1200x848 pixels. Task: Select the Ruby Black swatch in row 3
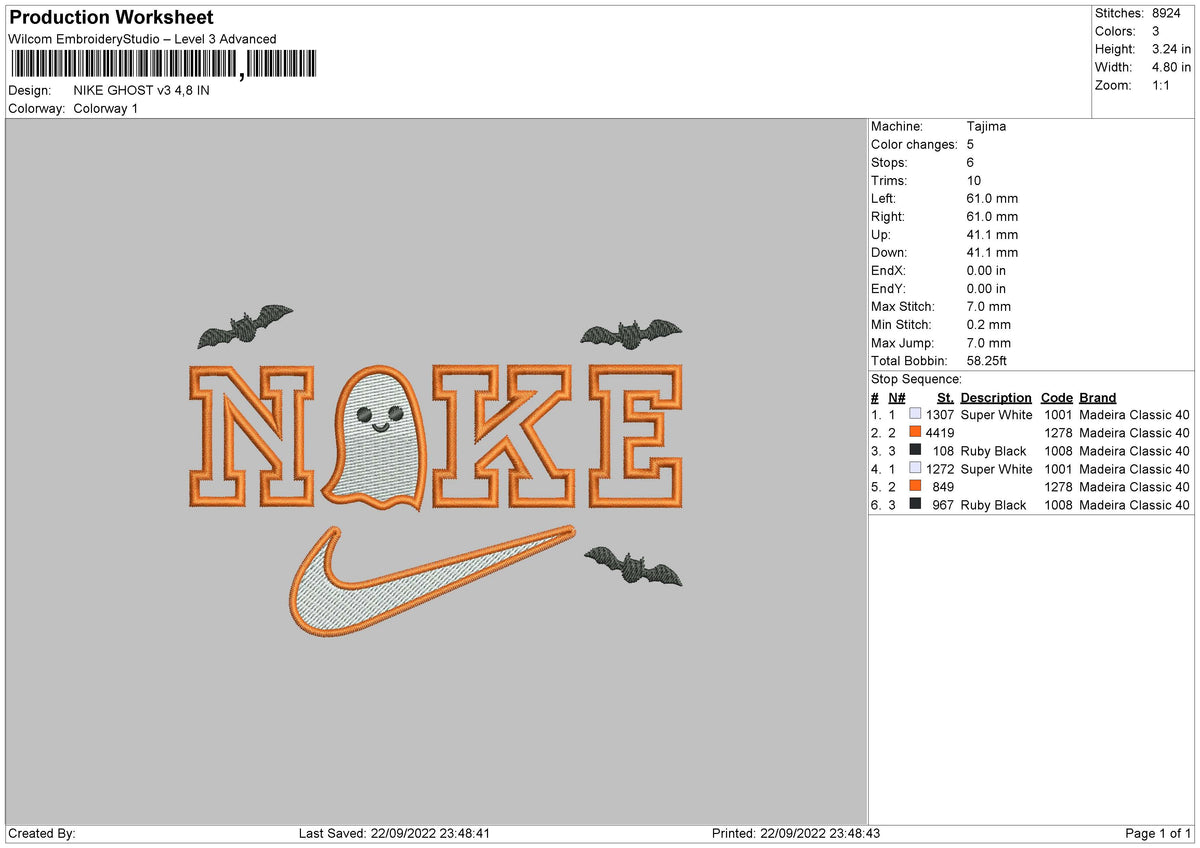point(916,451)
